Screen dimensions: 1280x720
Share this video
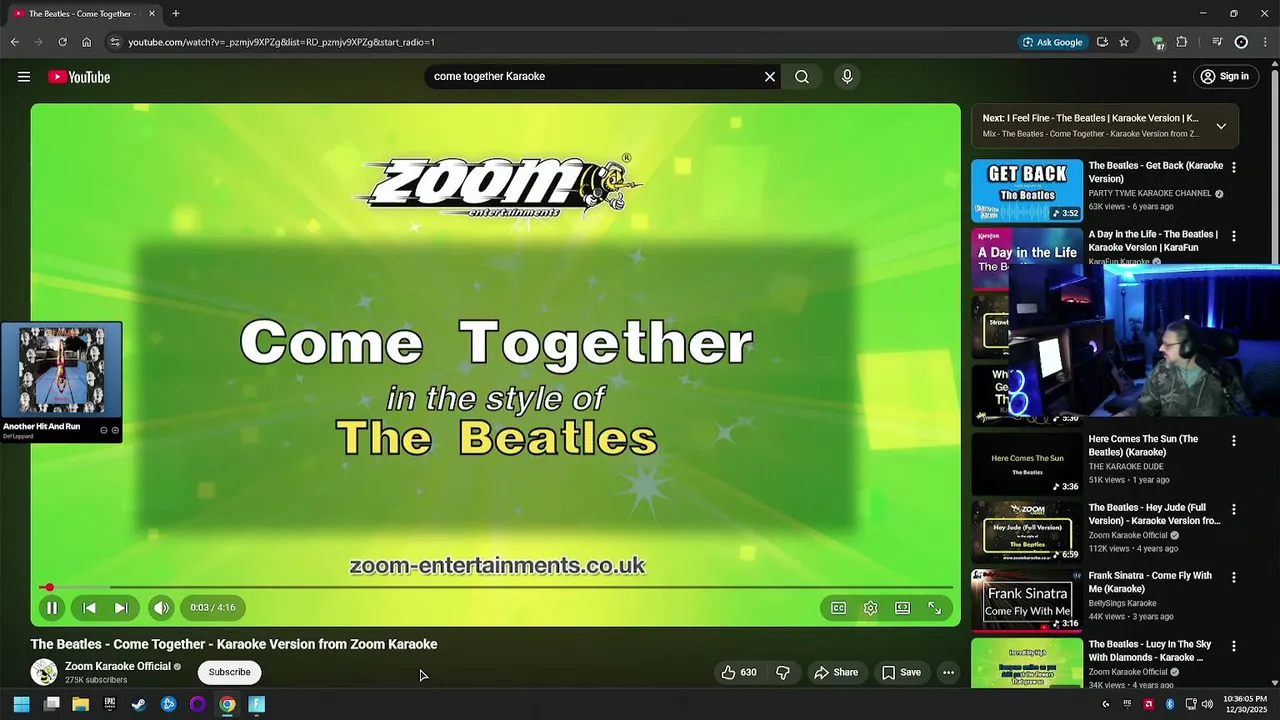[x=836, y=672]
